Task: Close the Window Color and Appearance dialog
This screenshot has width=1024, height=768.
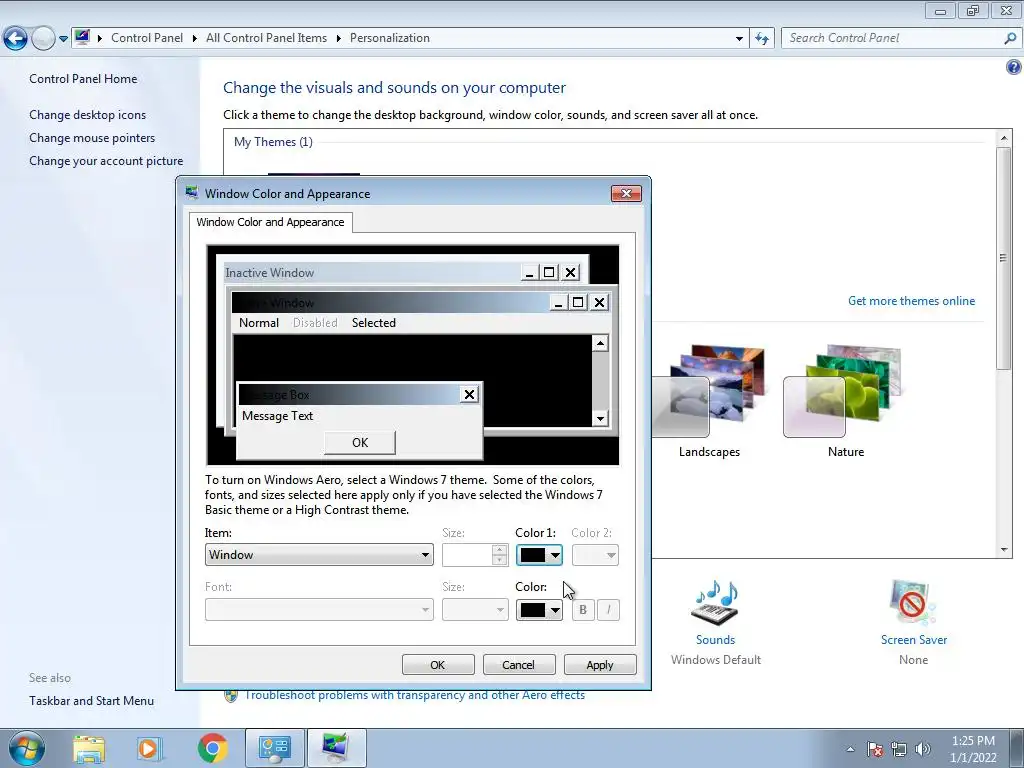Action: [626, 193]
